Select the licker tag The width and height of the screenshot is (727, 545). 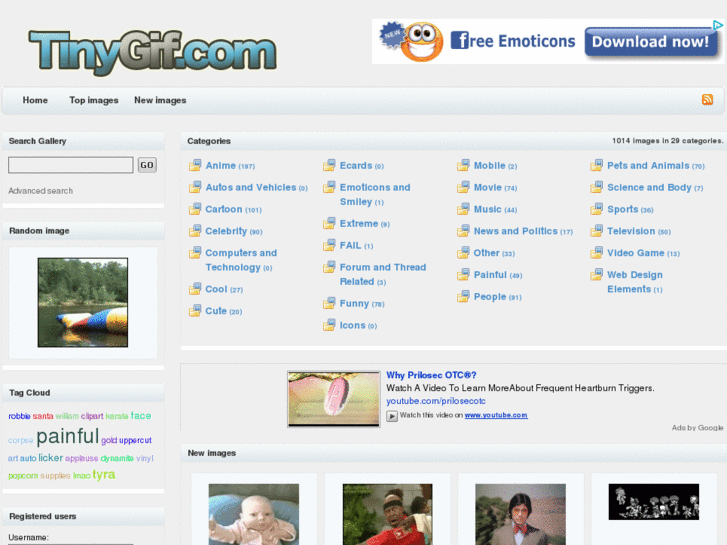[x=51, y=458]
